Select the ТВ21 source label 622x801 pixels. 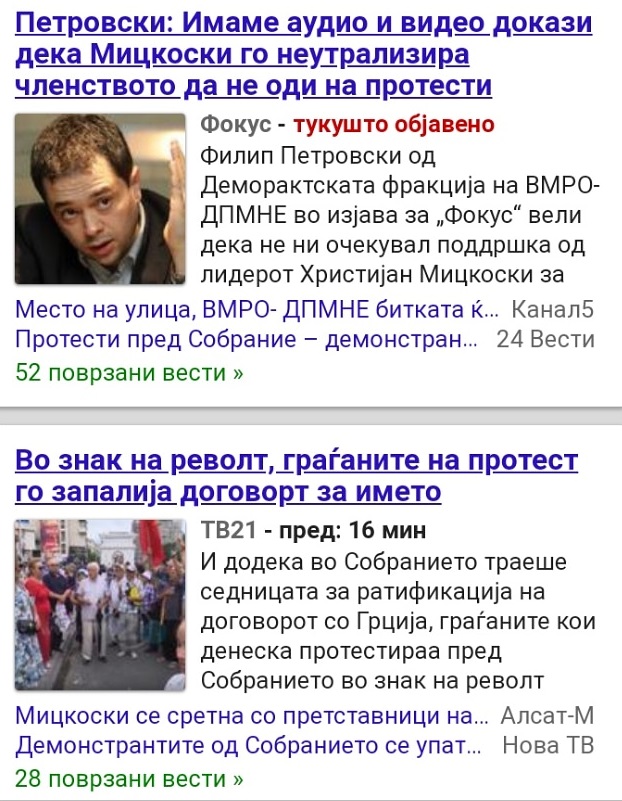click(x=228, y=530)
